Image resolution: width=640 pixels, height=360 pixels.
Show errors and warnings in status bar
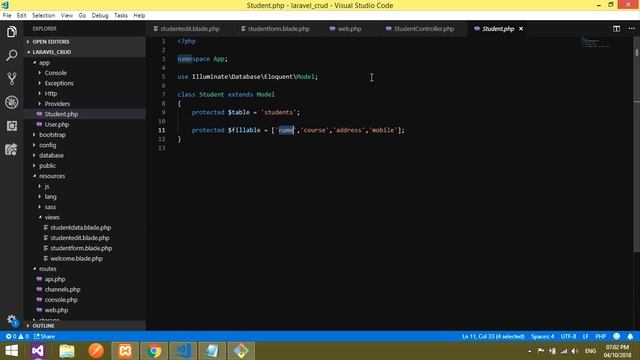17,336
